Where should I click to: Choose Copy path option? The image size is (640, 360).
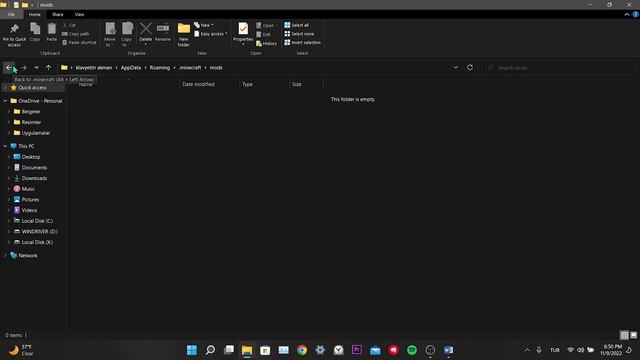tap(76, 34)
